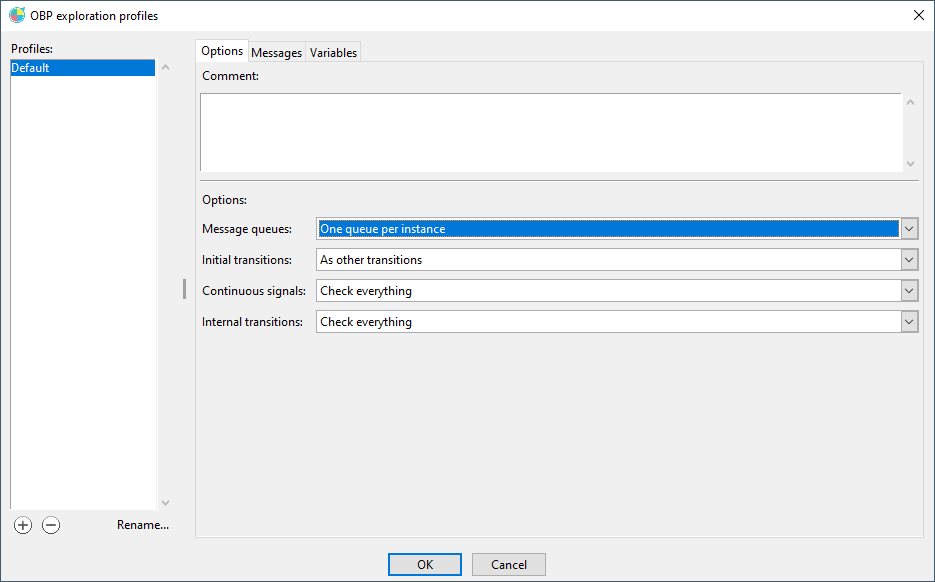Add a new profile with plus icon

pos(23,525)
